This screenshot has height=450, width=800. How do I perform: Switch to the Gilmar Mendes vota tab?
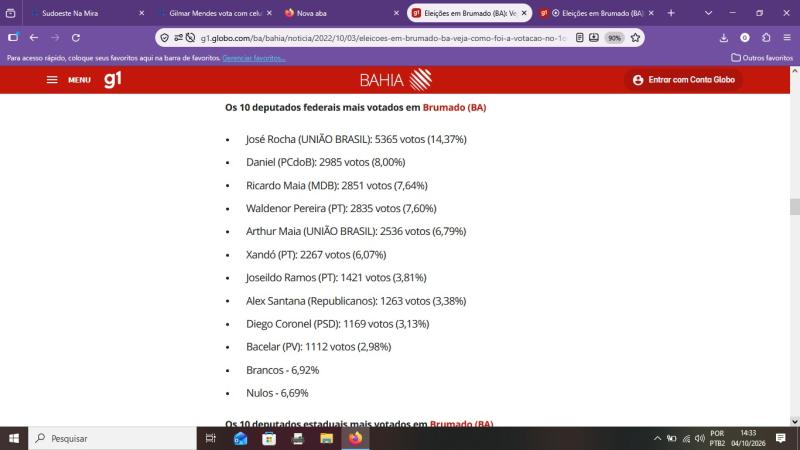[x=214, y=13]
